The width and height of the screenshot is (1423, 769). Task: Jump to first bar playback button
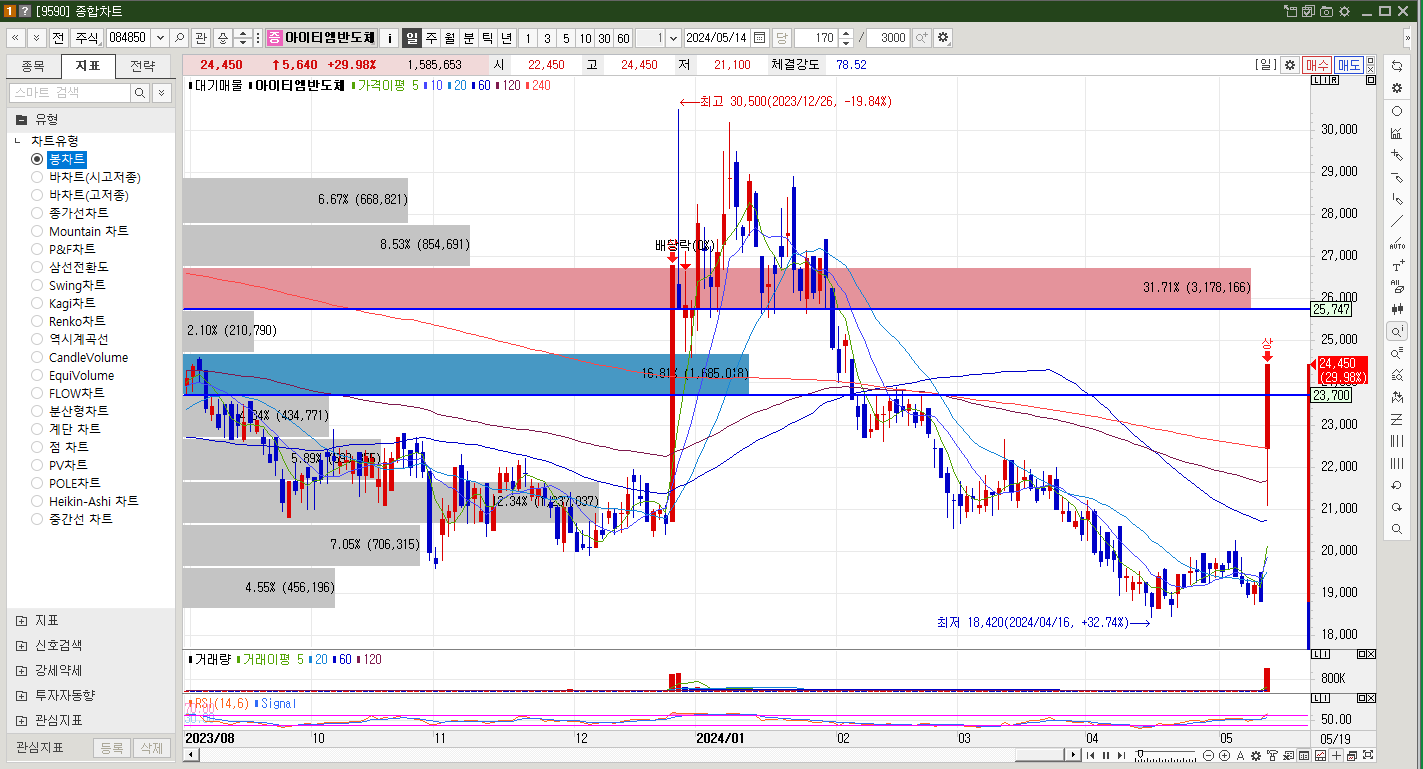[x=1090, y=755]
